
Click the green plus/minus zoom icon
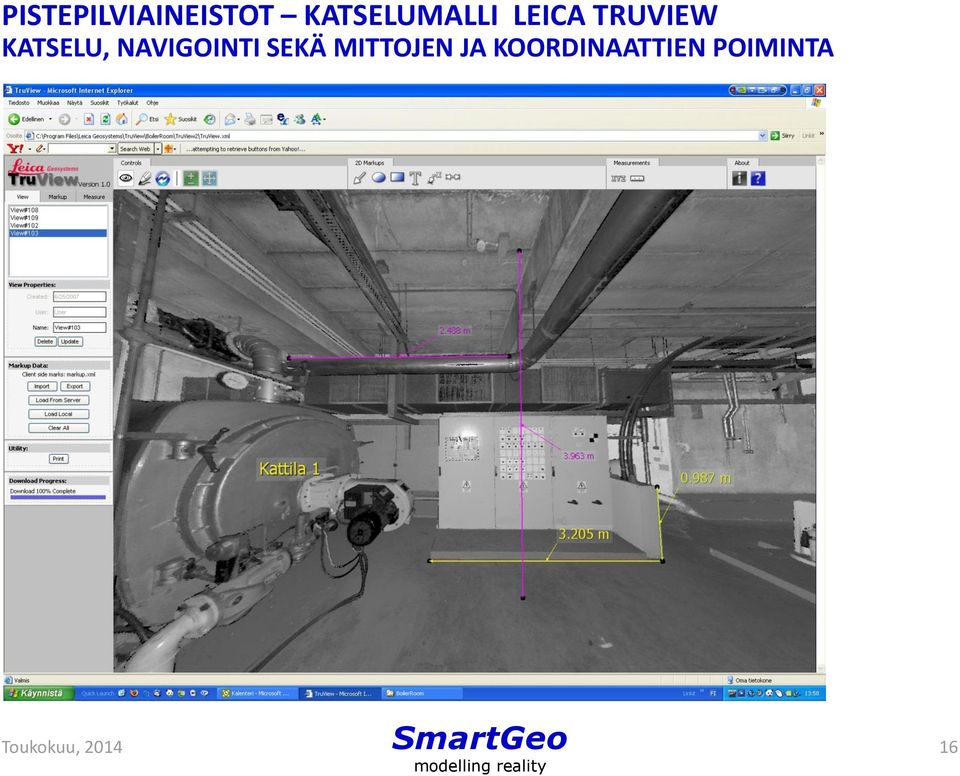coord(191,178)
